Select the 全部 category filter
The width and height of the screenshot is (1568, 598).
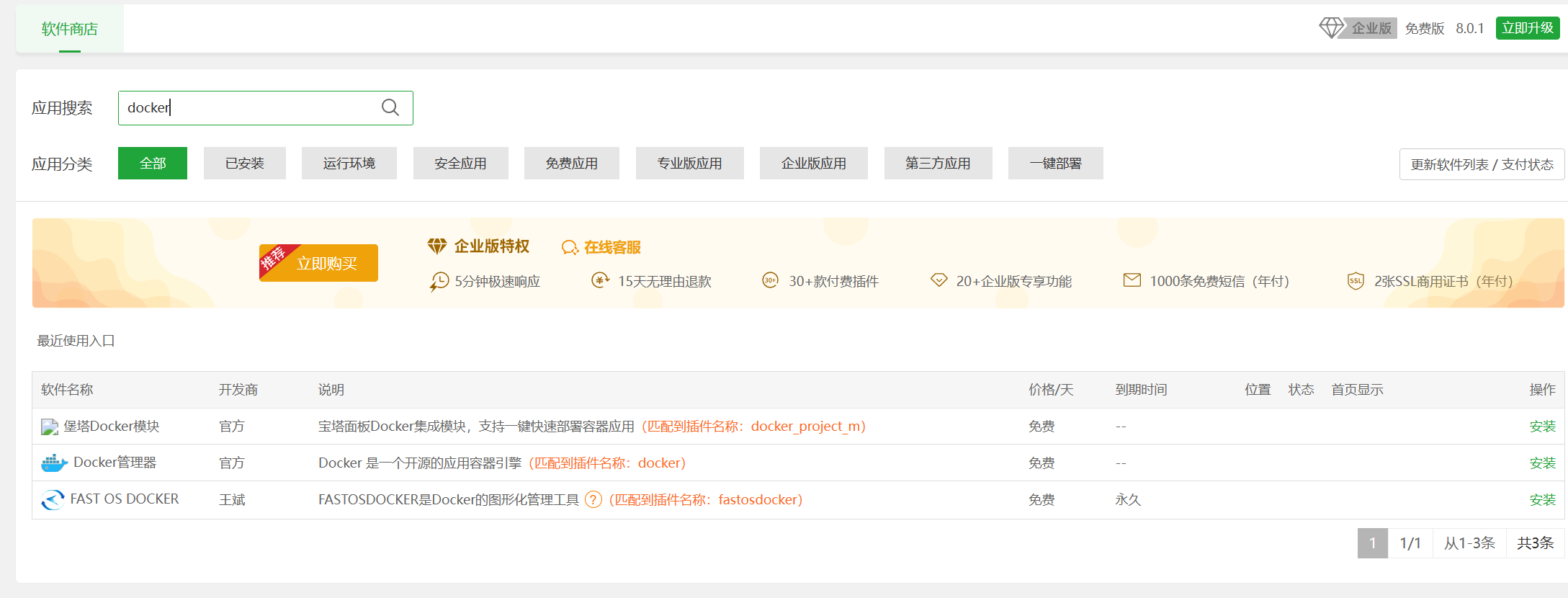pos(153,164)
